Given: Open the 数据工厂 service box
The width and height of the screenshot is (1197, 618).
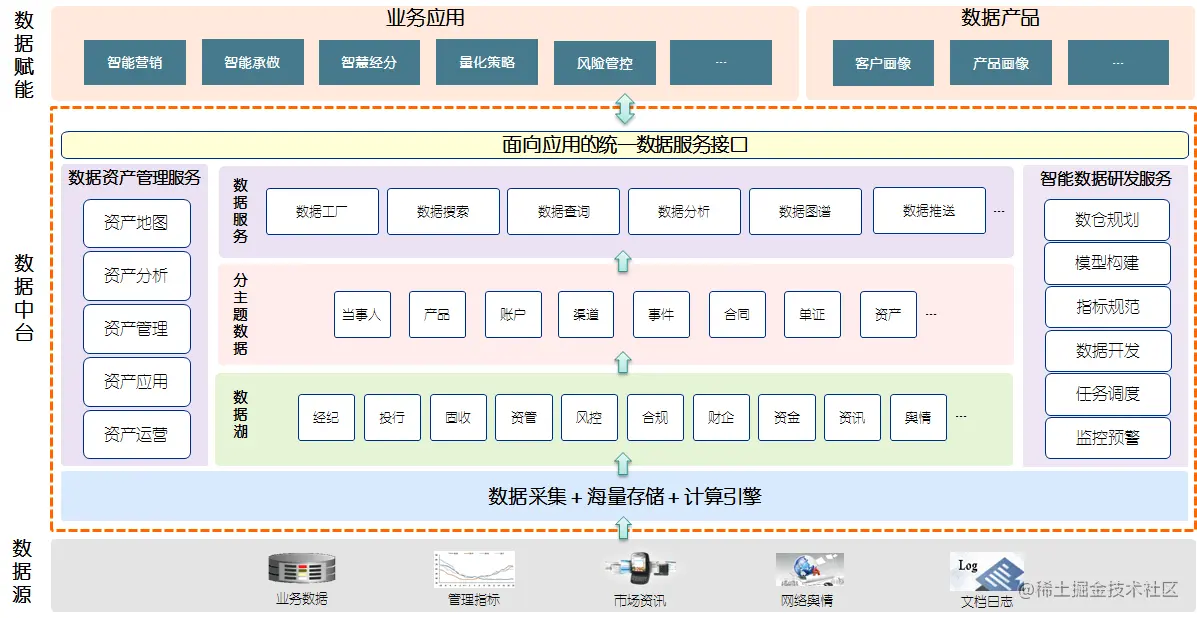Looking at the screenshot, I should pyautogui.click(x=321, y=211).
